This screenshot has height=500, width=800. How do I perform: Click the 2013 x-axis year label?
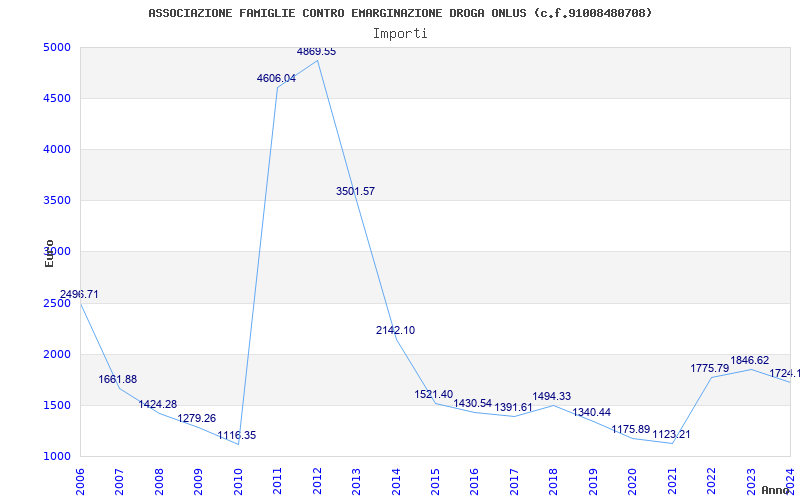(x=356, y=482)
